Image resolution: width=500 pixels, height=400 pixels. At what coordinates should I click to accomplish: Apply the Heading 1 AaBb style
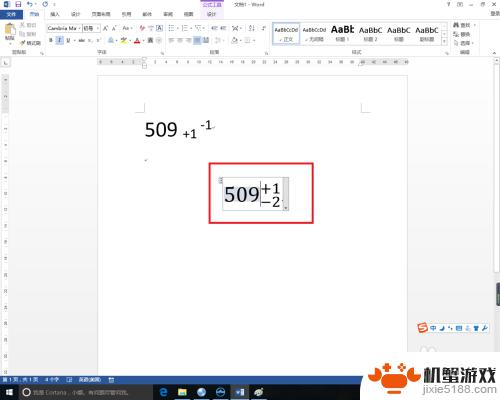coord(342,33)
